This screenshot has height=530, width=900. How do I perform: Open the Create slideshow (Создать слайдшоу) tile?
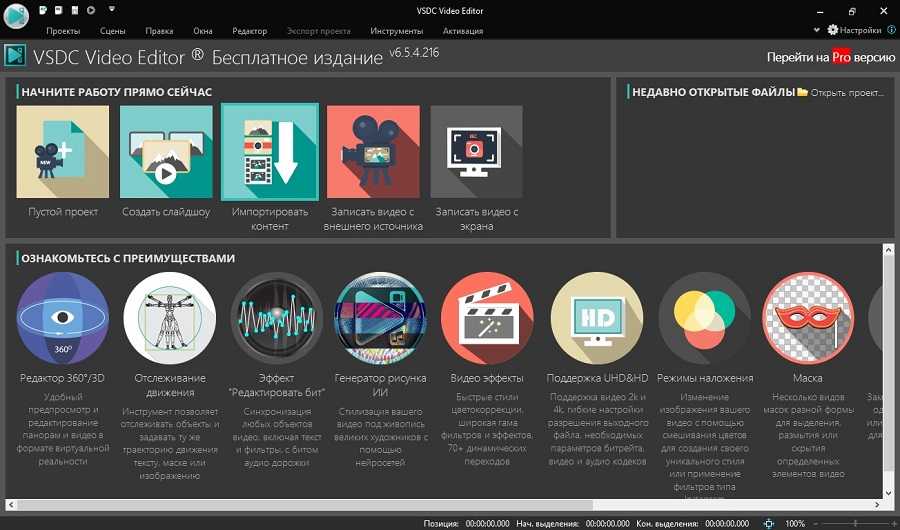(166, 152)
